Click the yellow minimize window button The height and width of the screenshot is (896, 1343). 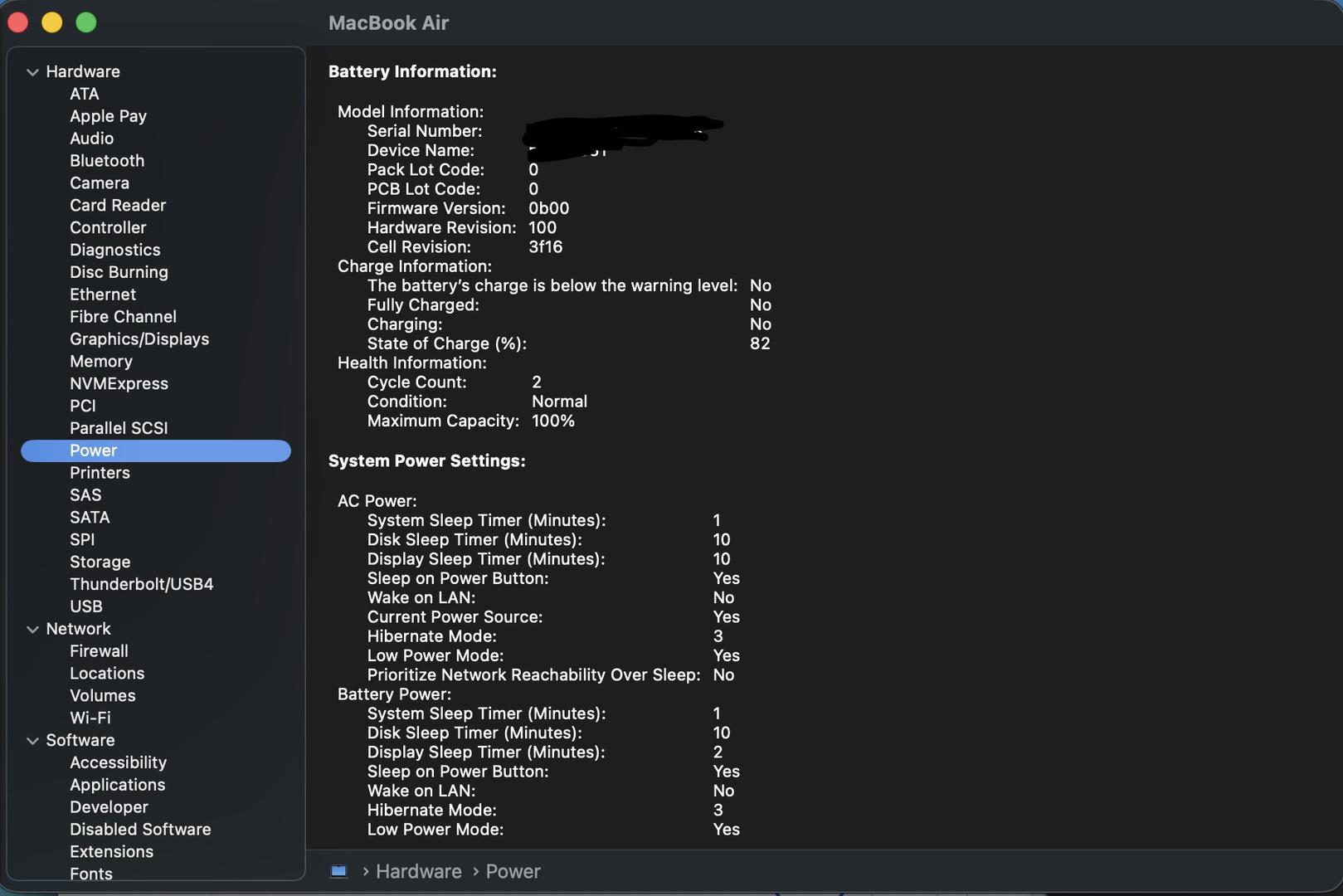click(x=52, y=22)
